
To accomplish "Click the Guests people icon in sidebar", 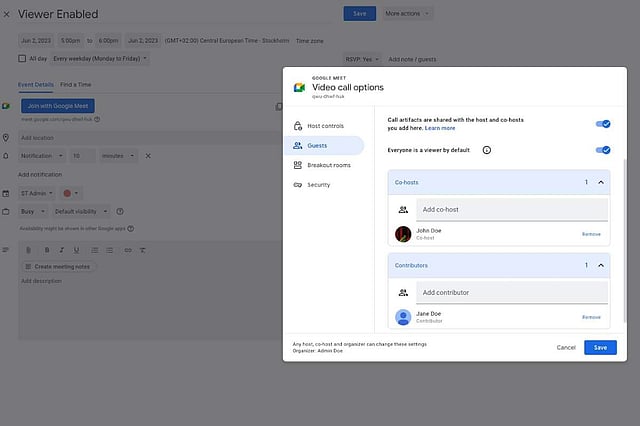I will coord(297,145).
